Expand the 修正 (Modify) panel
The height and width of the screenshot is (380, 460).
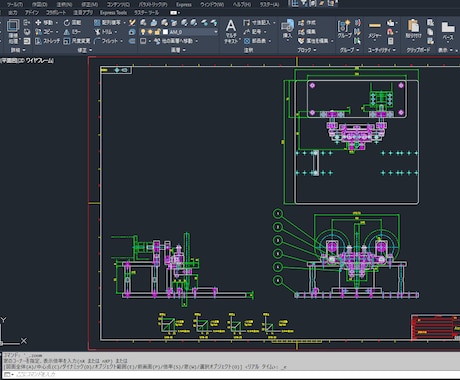84,50
